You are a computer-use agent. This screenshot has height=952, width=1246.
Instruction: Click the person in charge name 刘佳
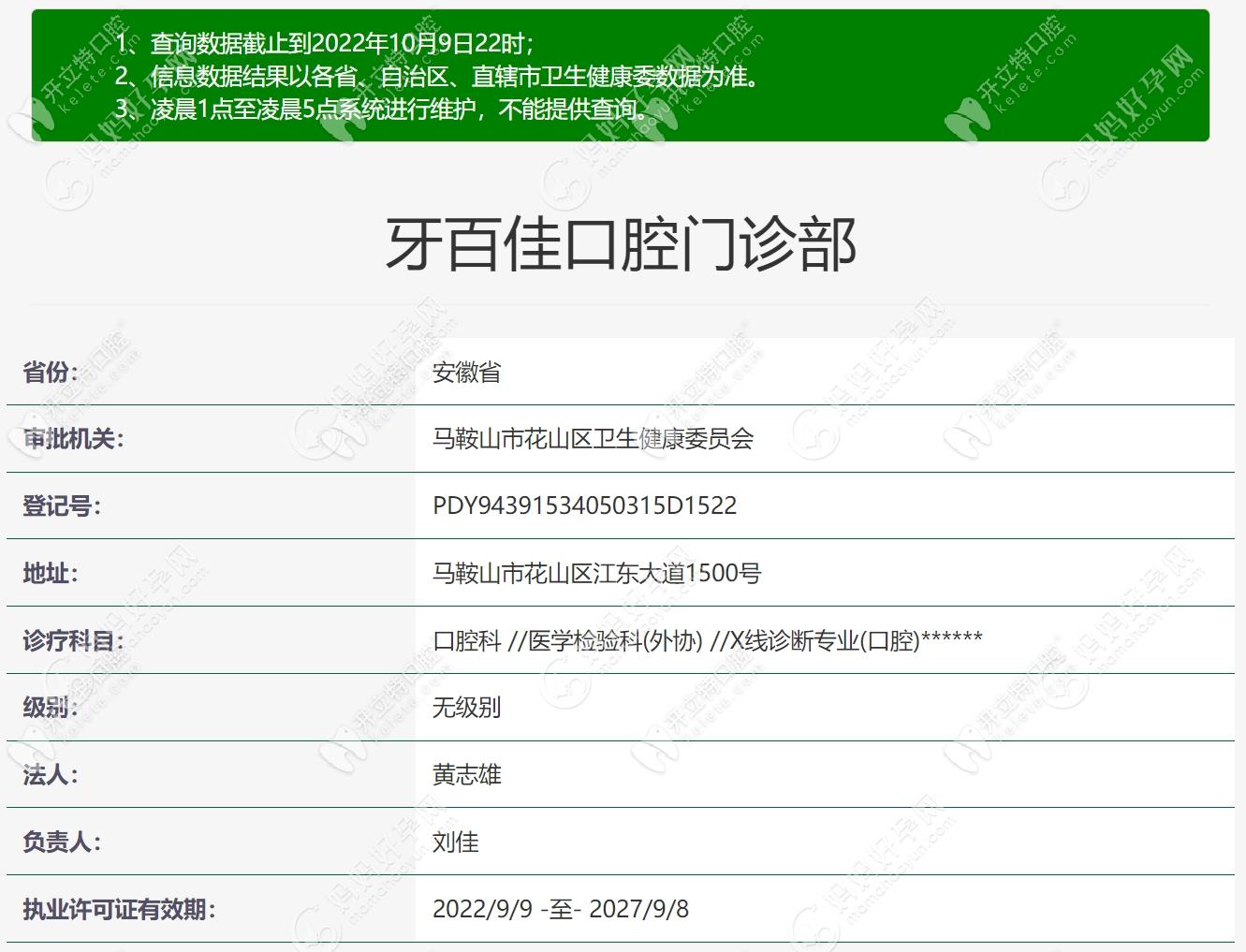tap(455, 842)
